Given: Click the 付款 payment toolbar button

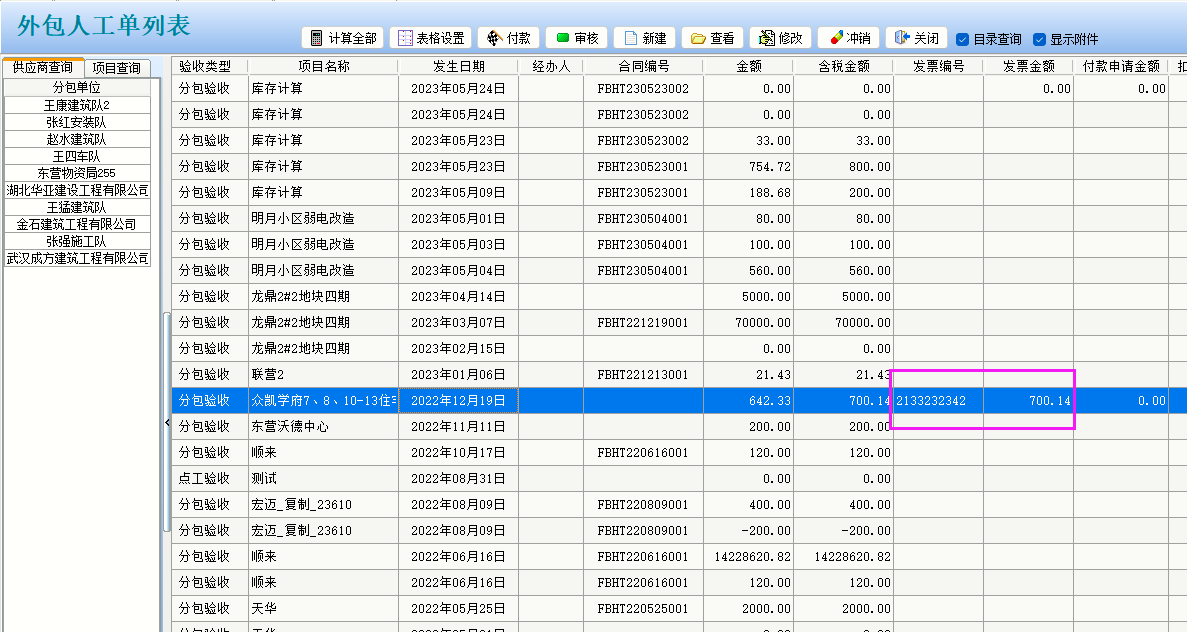Looking at the screenshot, I should point(508,38).
